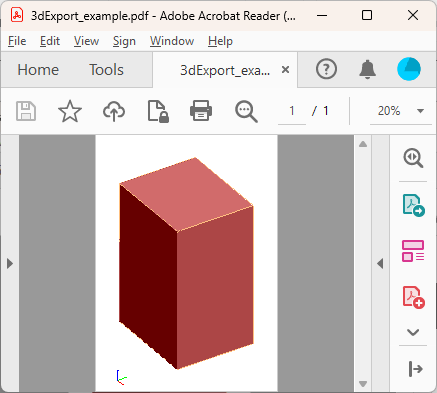Open the Search & Enhance scans tool

point(413,158)
